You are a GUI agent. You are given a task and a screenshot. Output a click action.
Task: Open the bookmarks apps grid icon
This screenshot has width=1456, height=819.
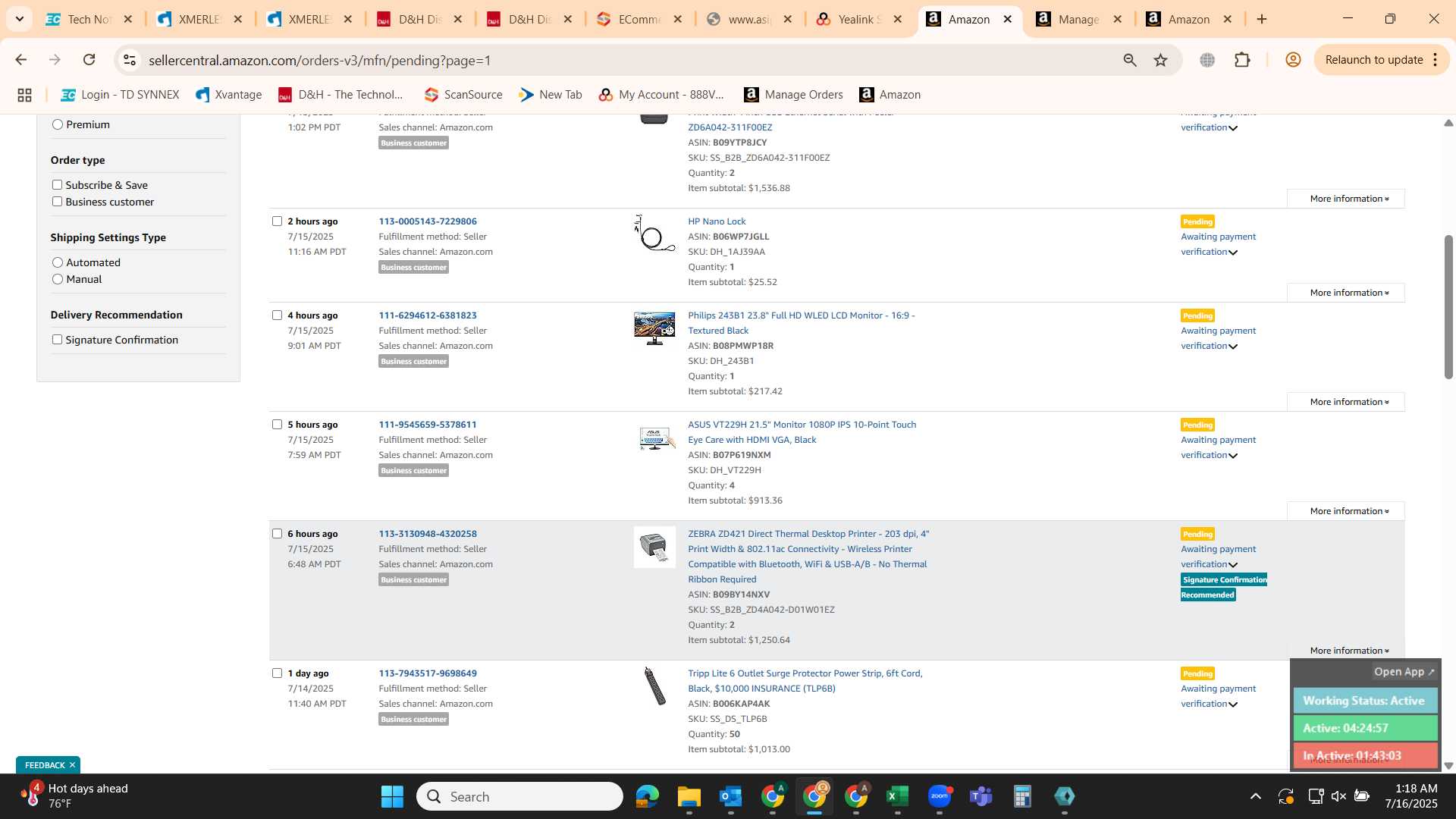pyautogui.click(x=24, y=95)
